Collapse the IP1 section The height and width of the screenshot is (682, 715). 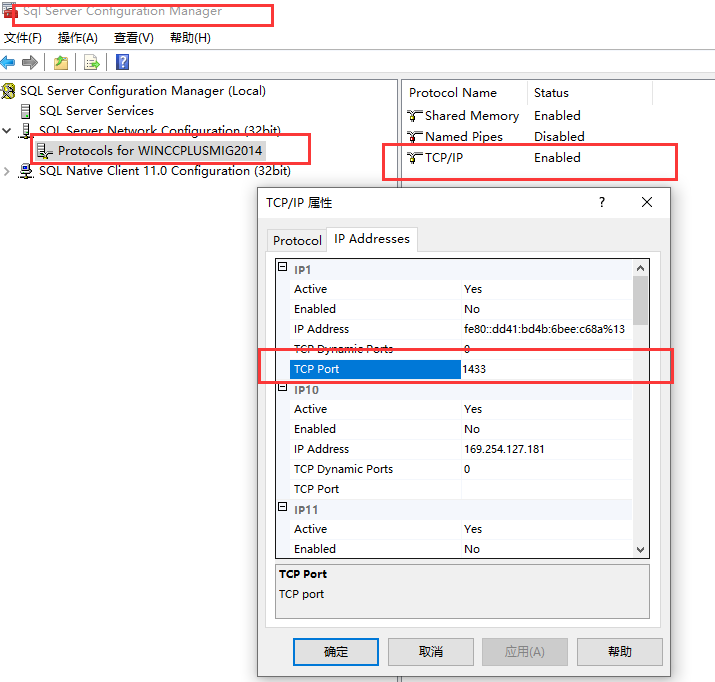(x=283, y=267)
